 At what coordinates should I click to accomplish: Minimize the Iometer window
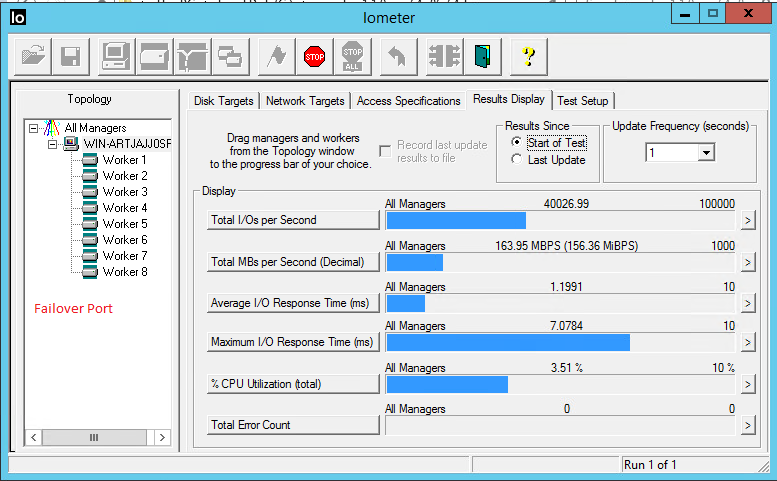pos(685,13)
